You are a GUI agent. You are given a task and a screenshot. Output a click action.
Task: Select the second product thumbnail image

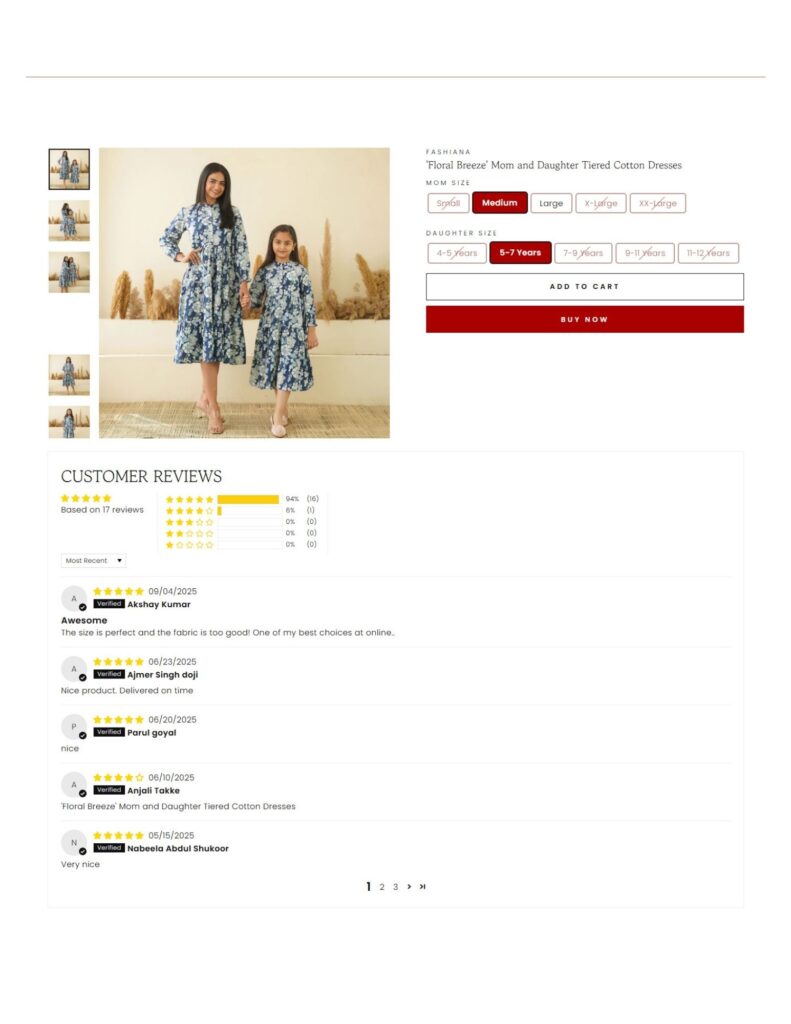[69, 221]
